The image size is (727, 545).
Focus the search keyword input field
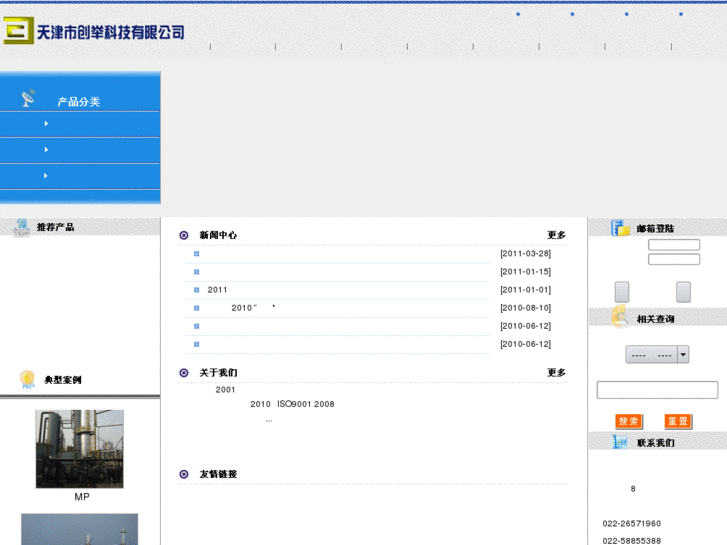[657, 390]
